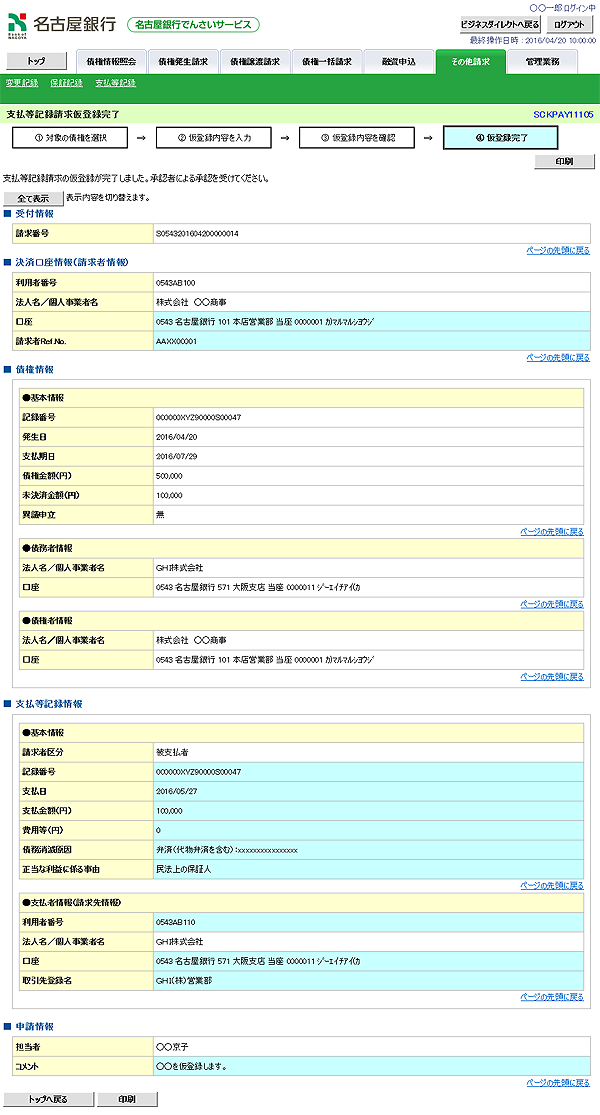Click the 請求者Ref.No. value AAXX00001
600x1115 pixels.
tap(176, 341)
